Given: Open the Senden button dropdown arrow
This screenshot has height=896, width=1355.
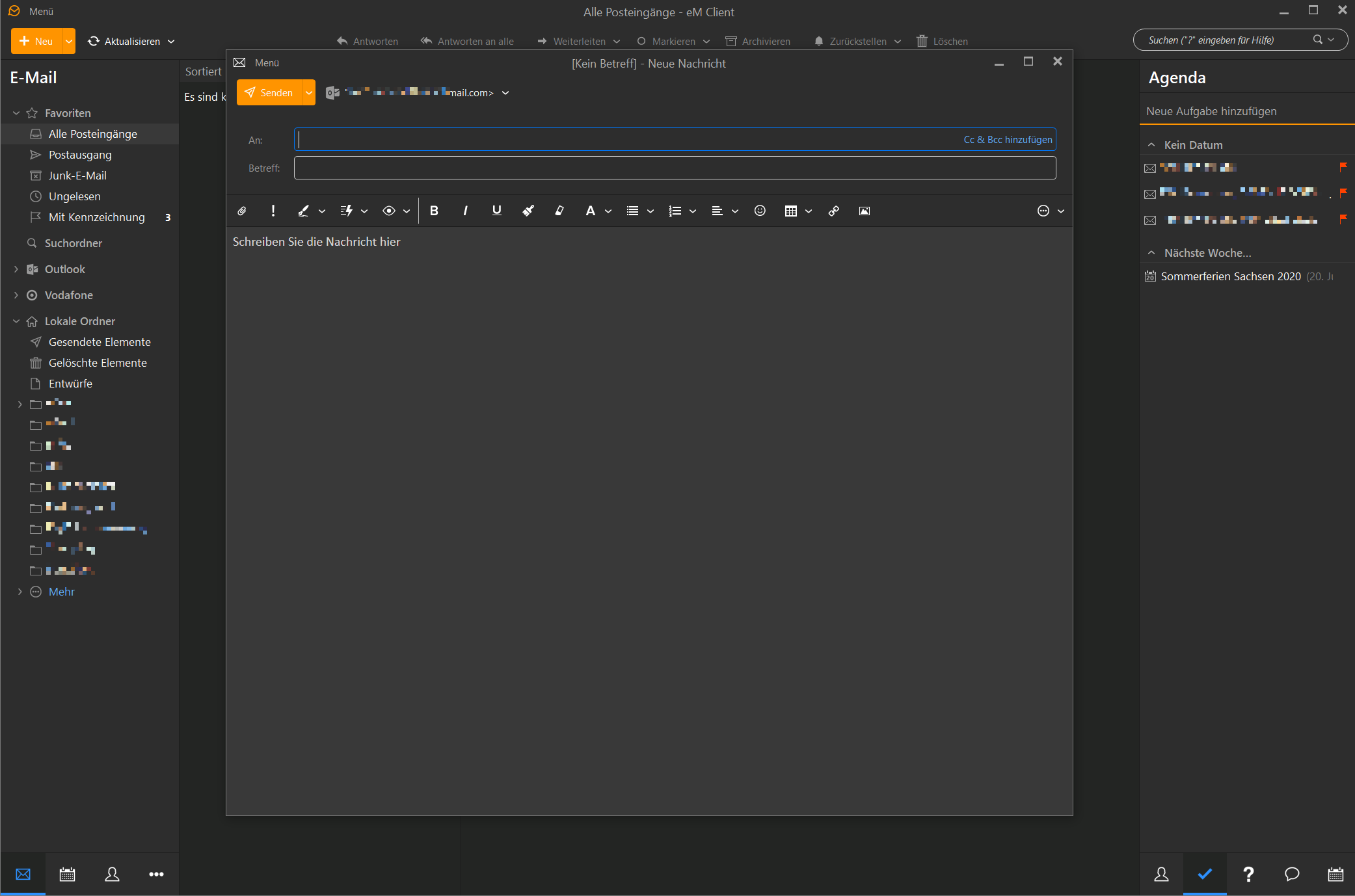Looking at the screenshot, I should click(309, 93).
